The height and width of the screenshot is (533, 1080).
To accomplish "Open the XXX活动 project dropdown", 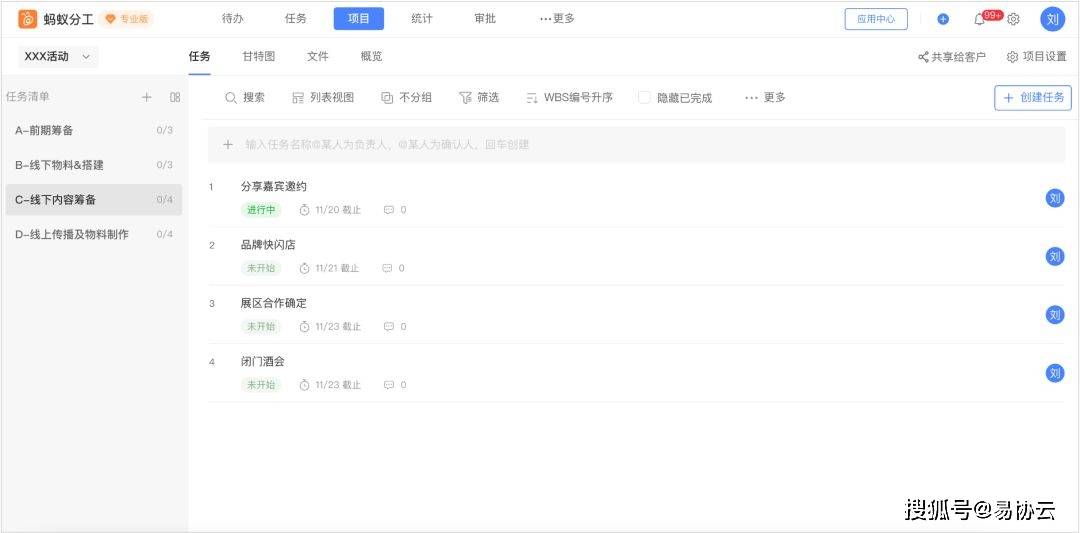I will [58, 57].
